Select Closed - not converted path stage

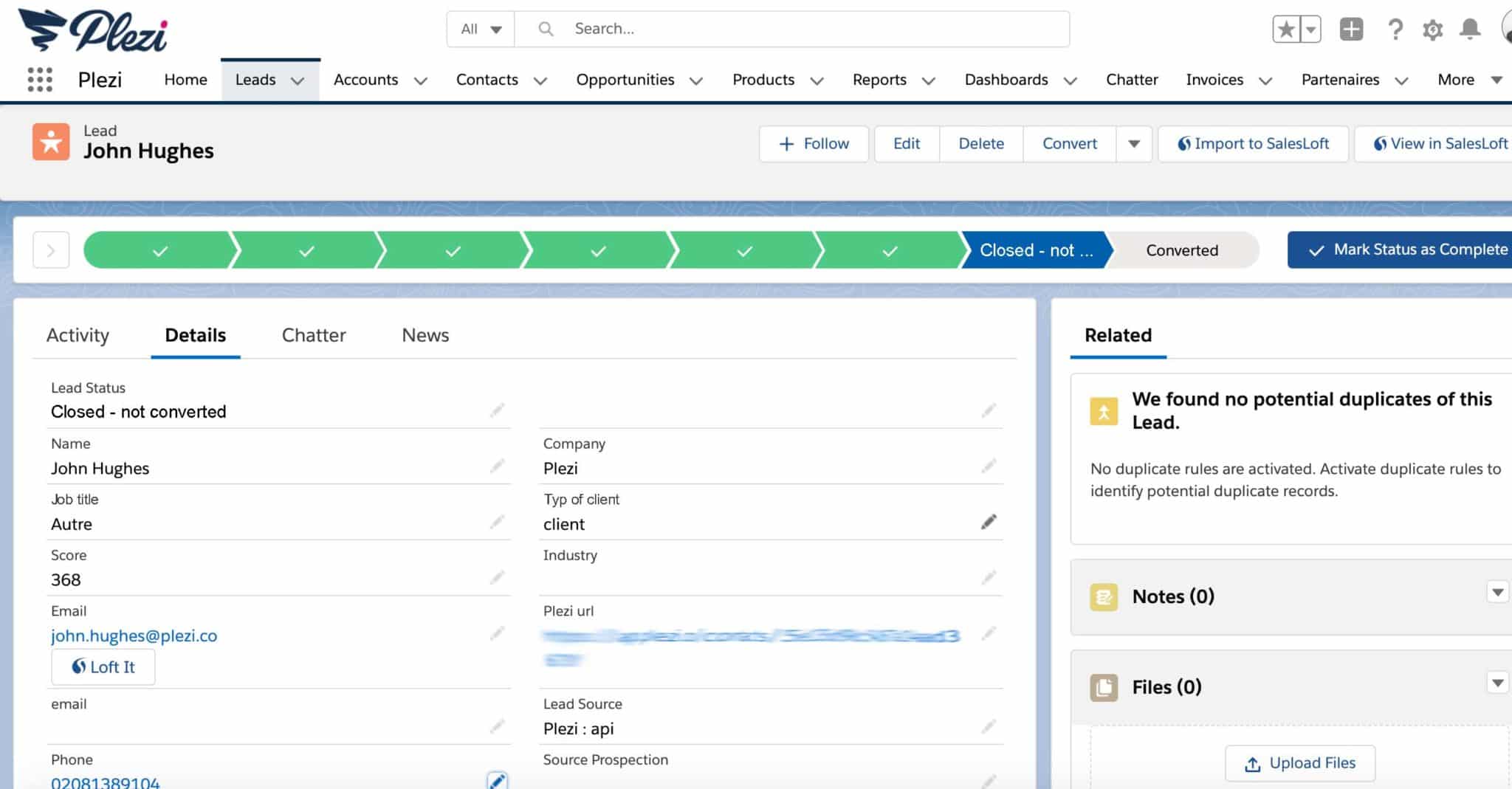1036,250
